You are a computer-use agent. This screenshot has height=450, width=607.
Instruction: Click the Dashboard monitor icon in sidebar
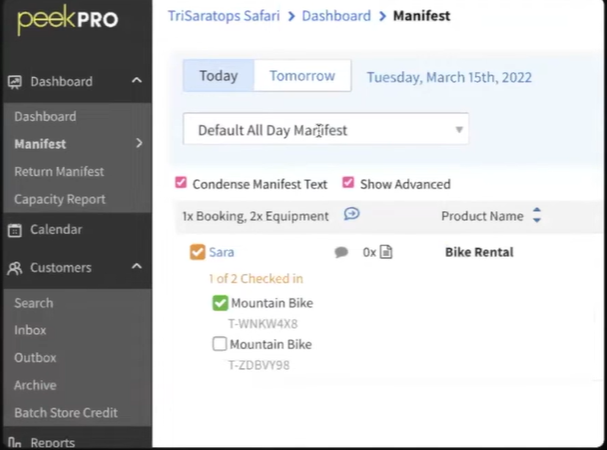[x=15, y=82]
